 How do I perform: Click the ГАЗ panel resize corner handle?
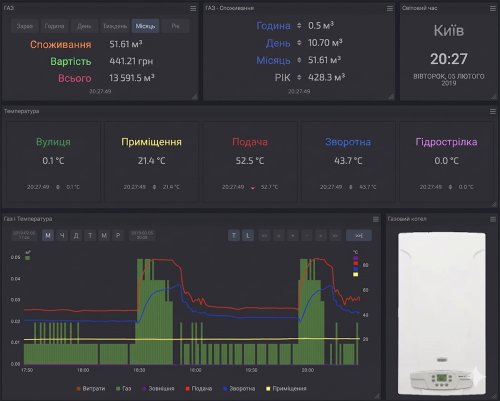[194, 96]
